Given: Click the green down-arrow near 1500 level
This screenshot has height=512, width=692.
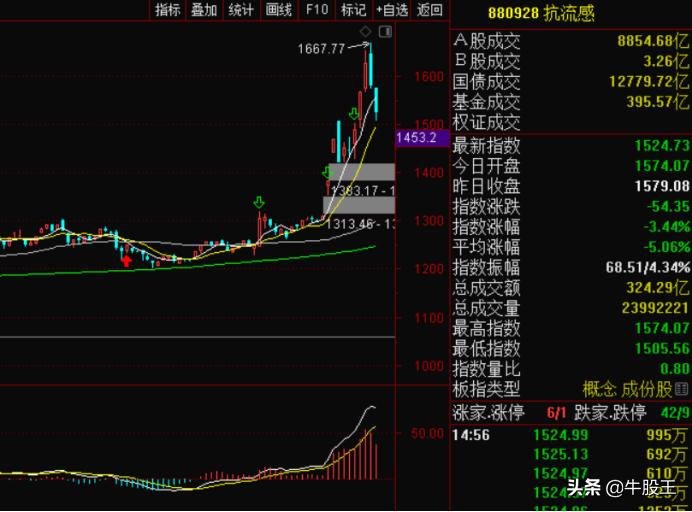Looking at the screenshot, I should (x=354, y=114).
